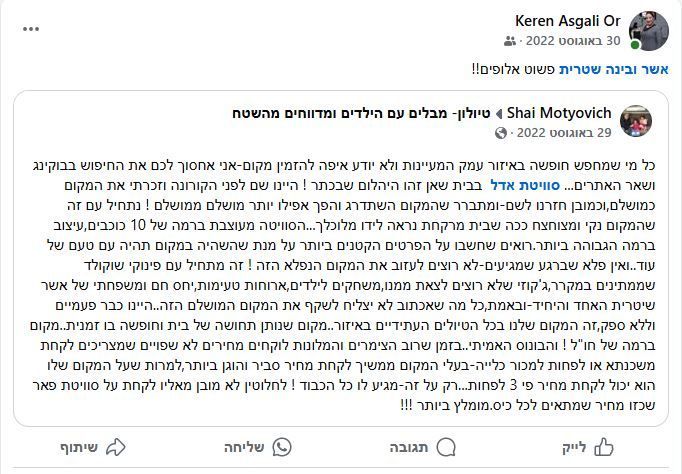
Task: Open Keren Asgali Or's profile picture
Action: click(x=650, y=31)
